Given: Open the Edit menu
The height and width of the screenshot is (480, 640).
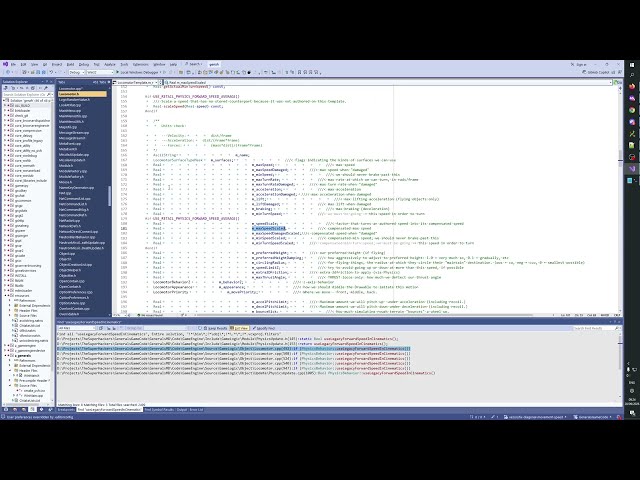Looking at the screenshot, I should point(24,64).
